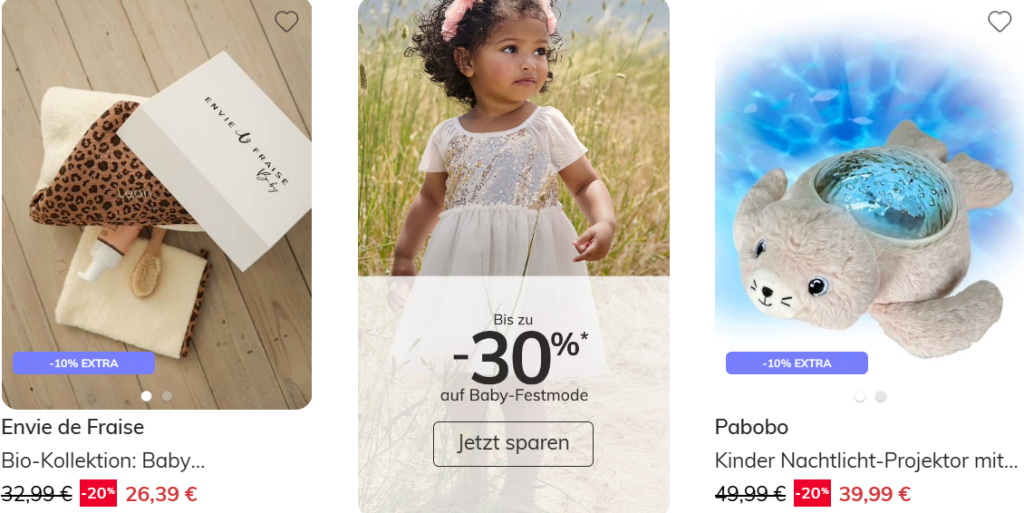Select first image dot on Envie de Fraise card

146,396
